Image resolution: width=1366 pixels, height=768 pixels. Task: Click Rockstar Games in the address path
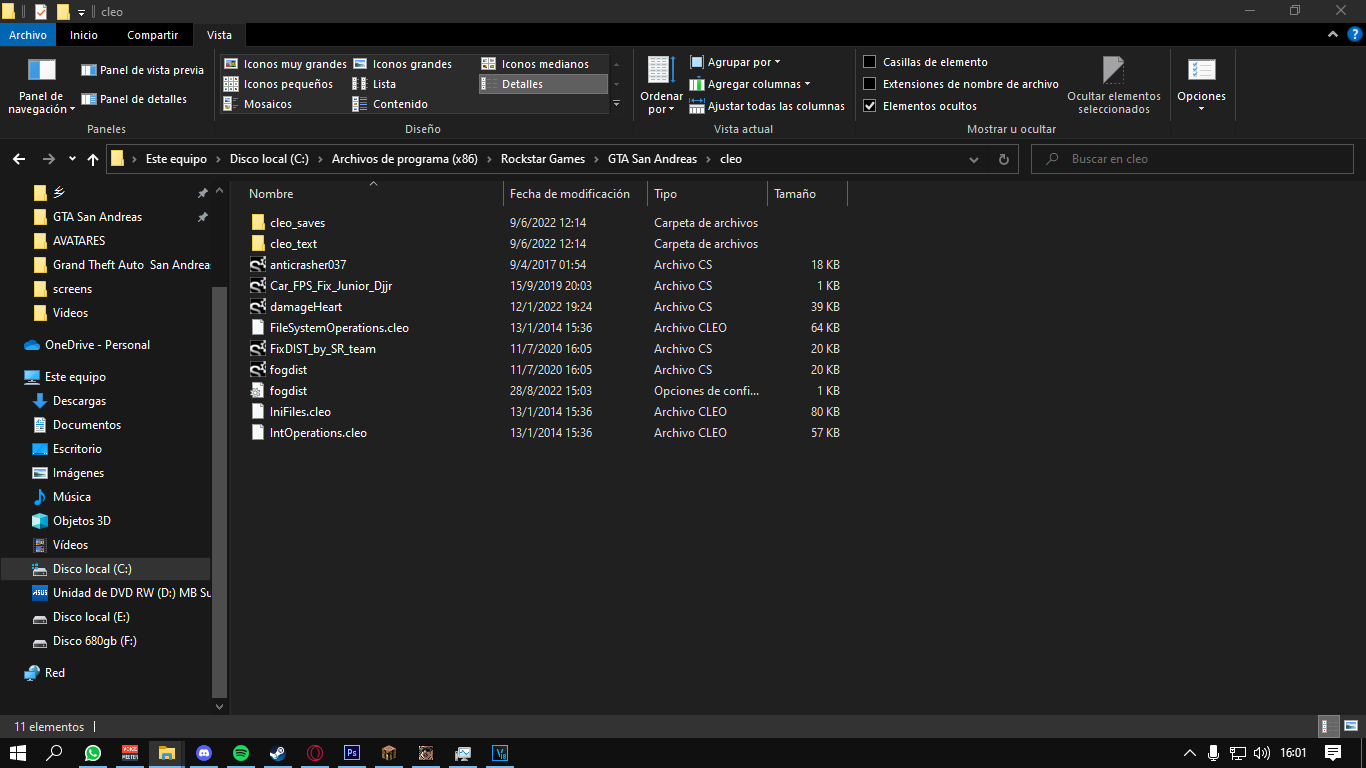543,159
